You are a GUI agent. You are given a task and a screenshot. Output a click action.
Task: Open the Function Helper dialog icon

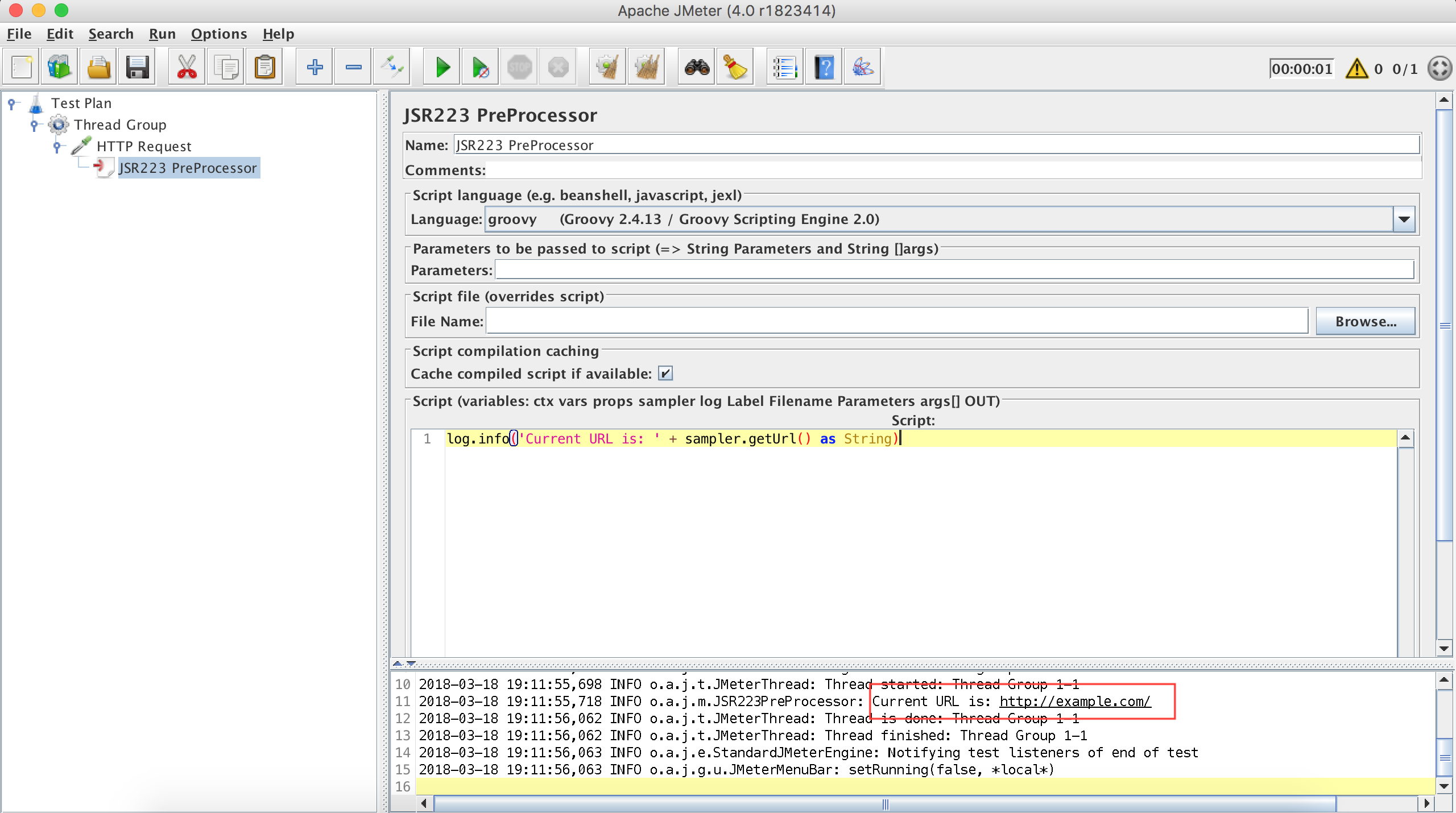pyautogui.click(x=785, y=68)
